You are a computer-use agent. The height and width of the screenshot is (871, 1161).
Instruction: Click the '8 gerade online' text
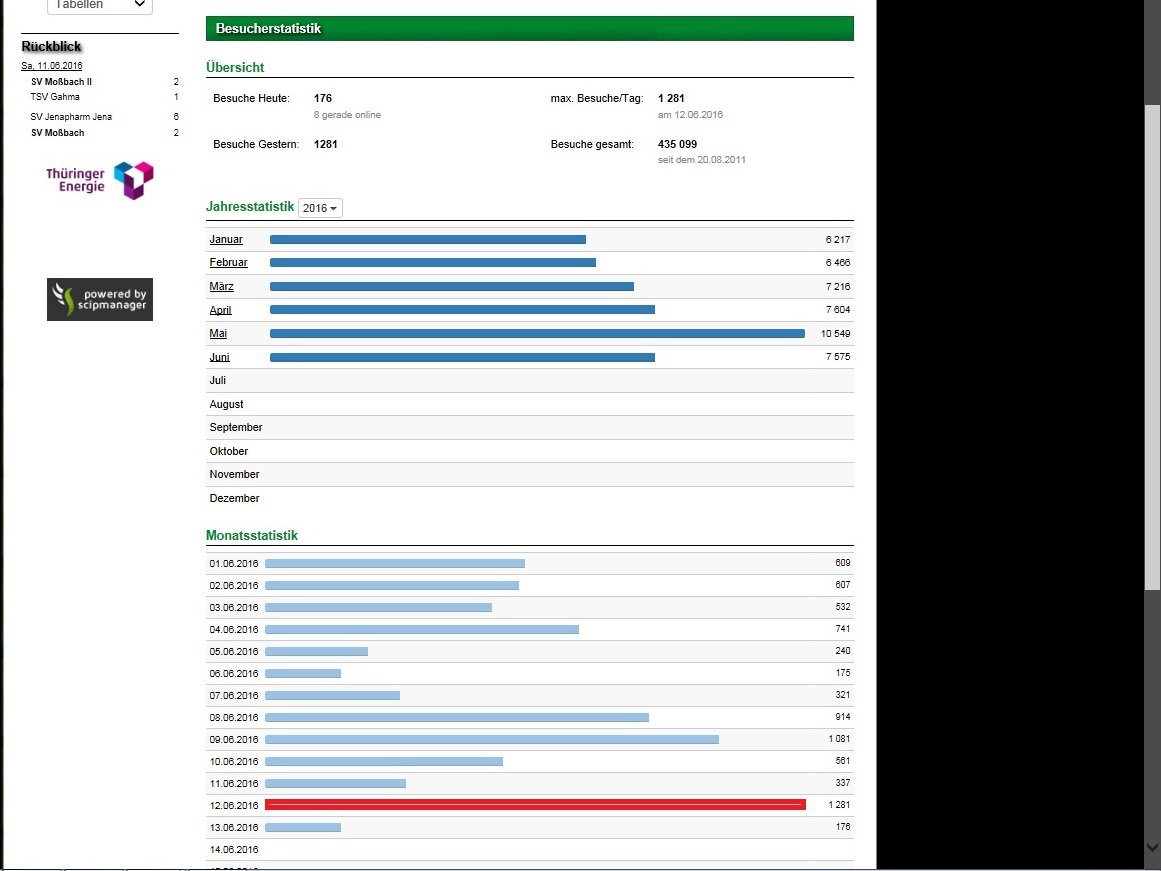point(347,115)
